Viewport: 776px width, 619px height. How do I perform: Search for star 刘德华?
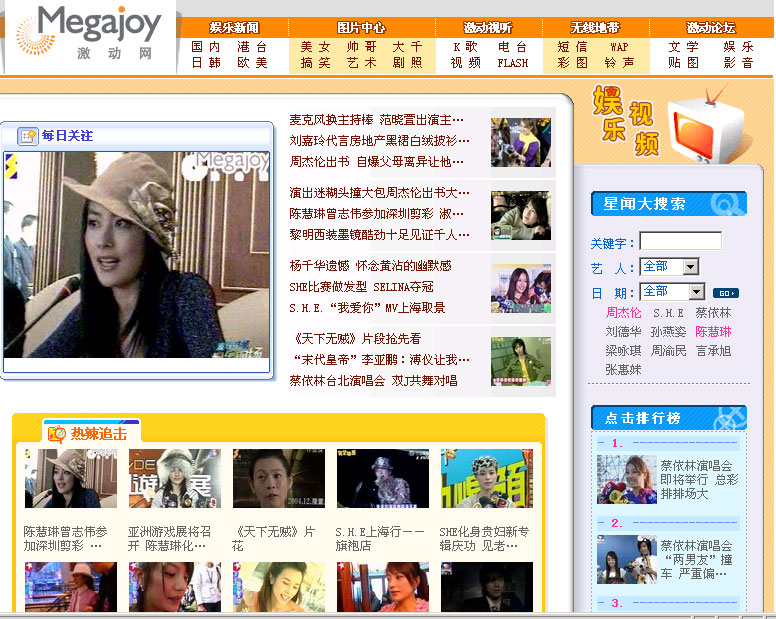pyautogui.click(x=624, y=332)
